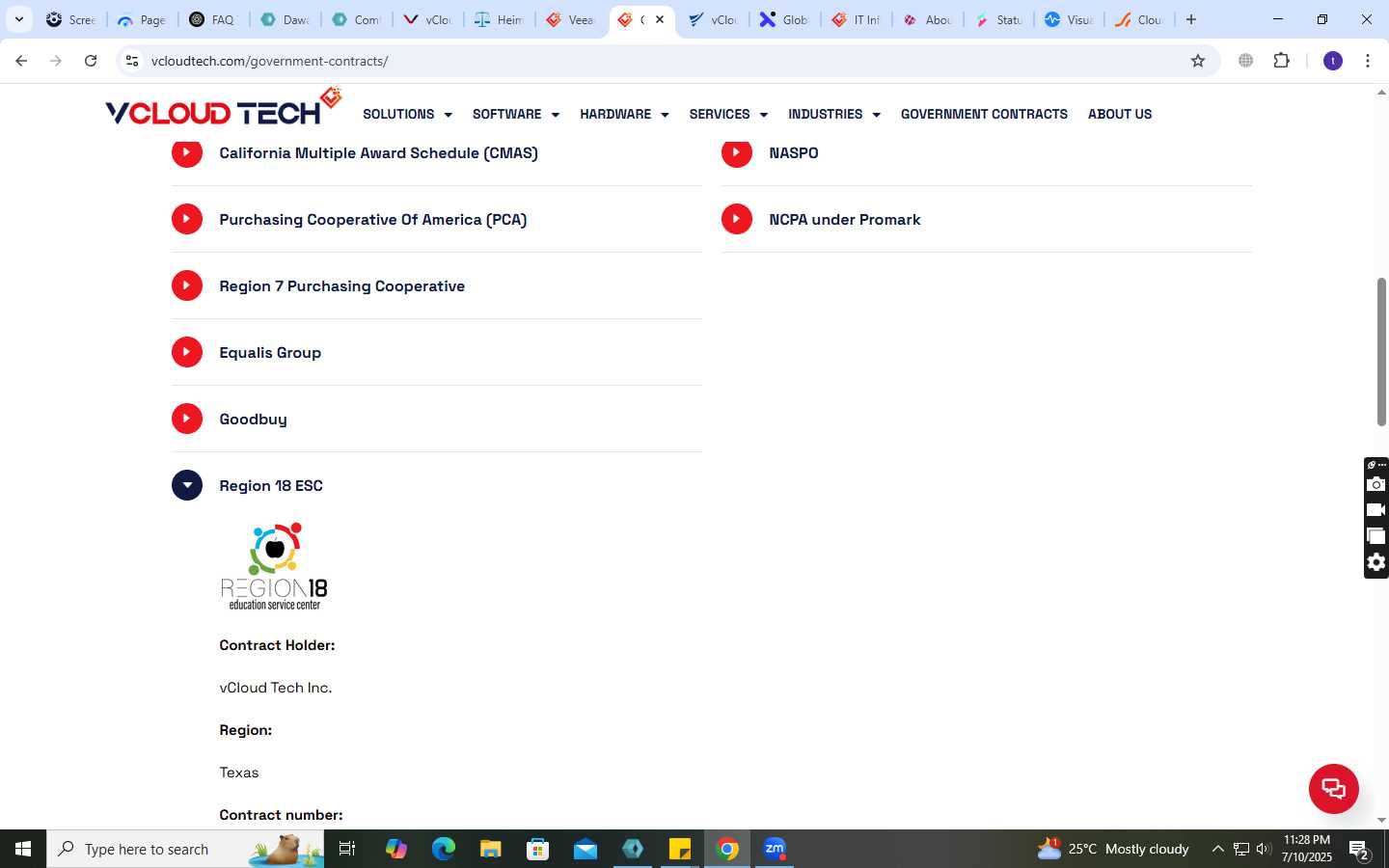This screenshot has width=1389, height=868.
Task: Open the Hardware dropdown menu
Action: click(624, 114)
